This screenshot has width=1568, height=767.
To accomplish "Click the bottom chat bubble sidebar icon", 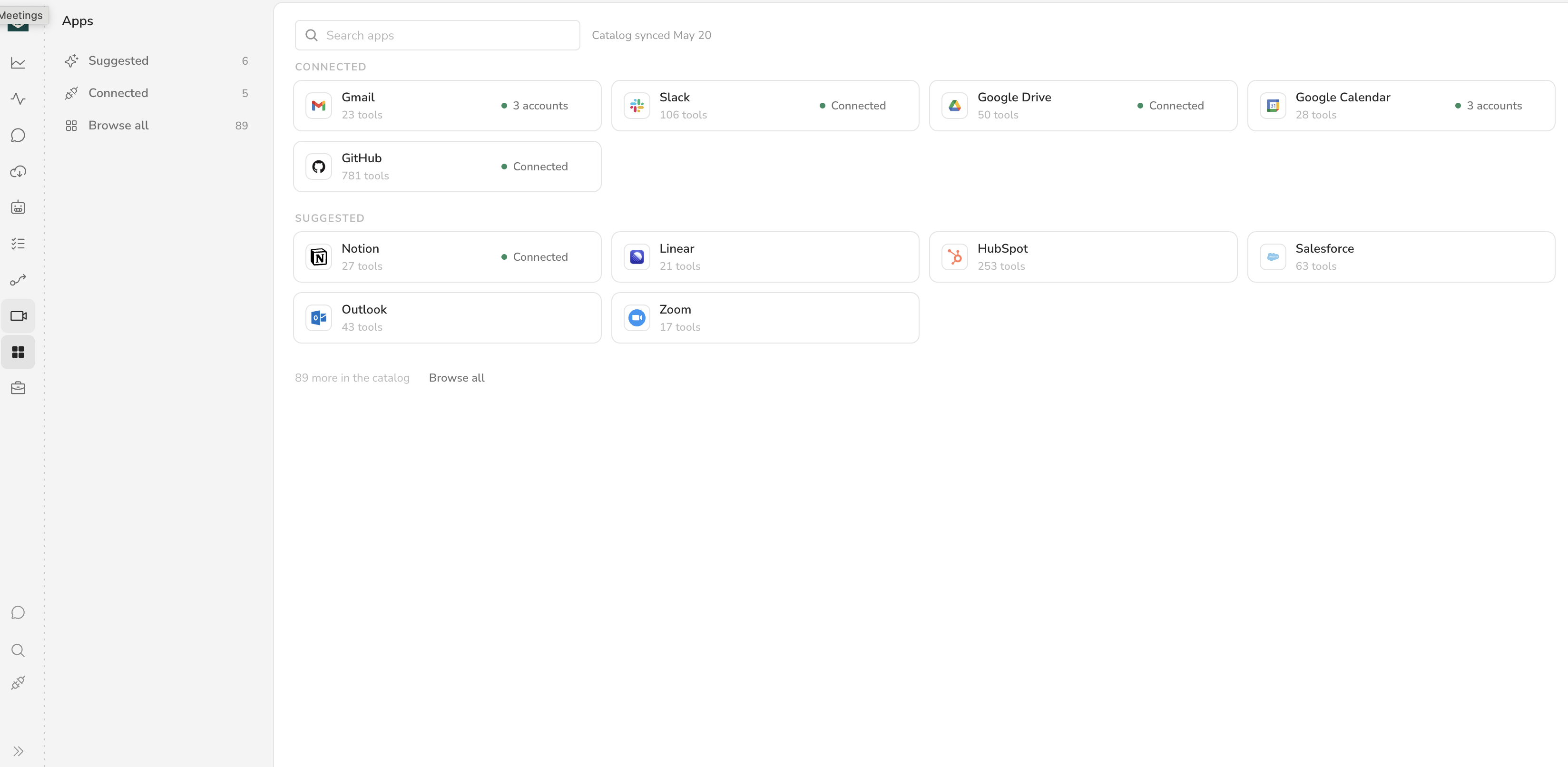I will [18, 612].
